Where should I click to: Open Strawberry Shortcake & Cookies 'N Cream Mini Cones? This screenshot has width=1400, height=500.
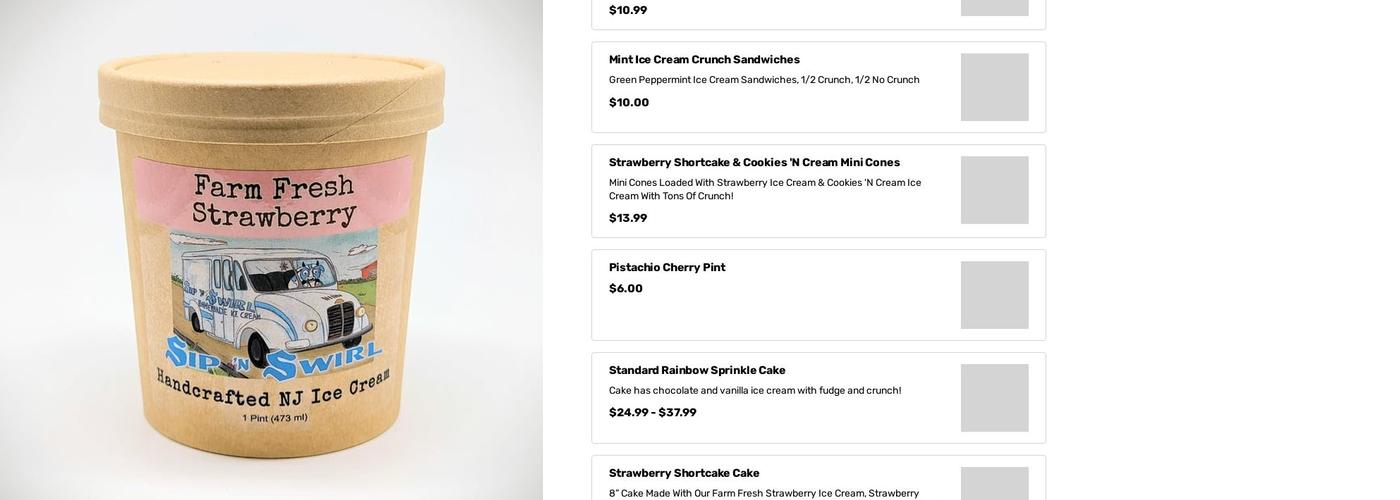pyautogui.click(x=754, y=163)
